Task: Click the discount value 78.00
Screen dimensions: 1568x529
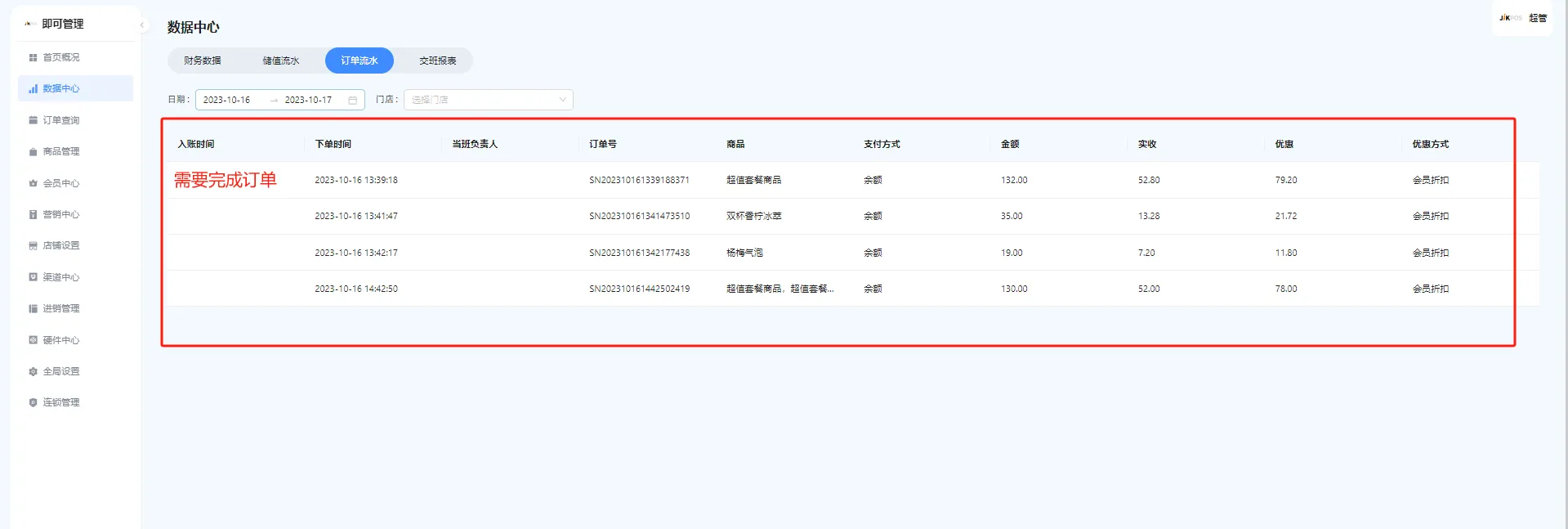Action: (x=1286, y=289)
